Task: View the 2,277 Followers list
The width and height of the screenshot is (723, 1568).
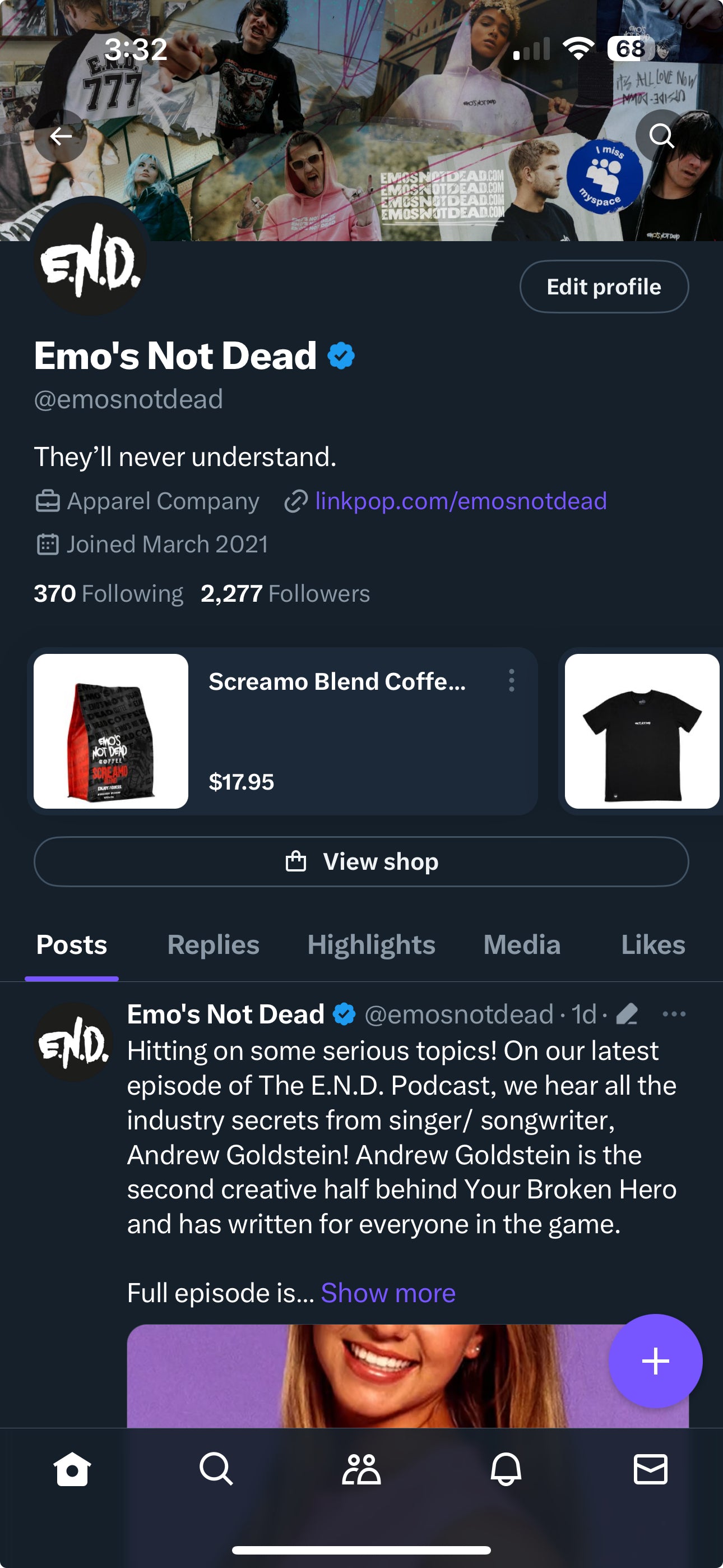Action: [x=285, y=593]
